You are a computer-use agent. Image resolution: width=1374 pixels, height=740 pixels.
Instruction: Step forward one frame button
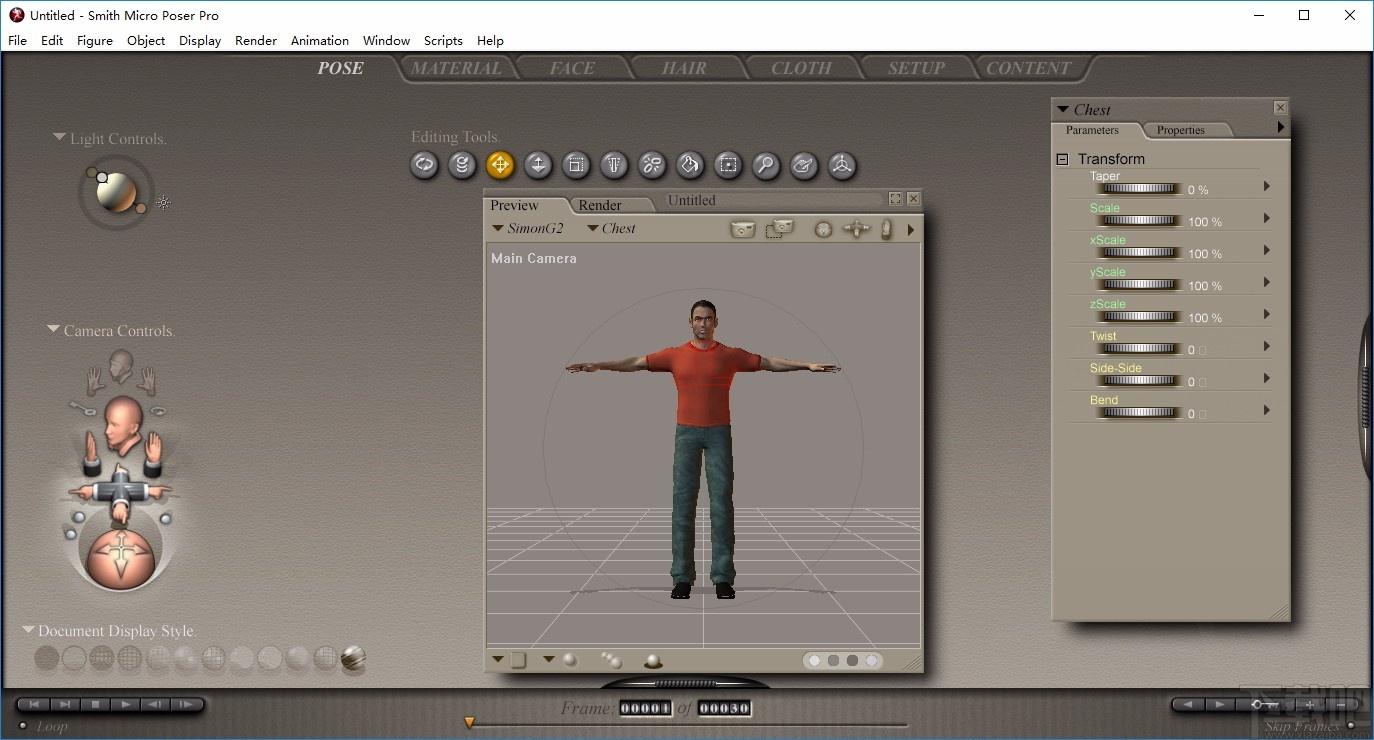[186, 704]
